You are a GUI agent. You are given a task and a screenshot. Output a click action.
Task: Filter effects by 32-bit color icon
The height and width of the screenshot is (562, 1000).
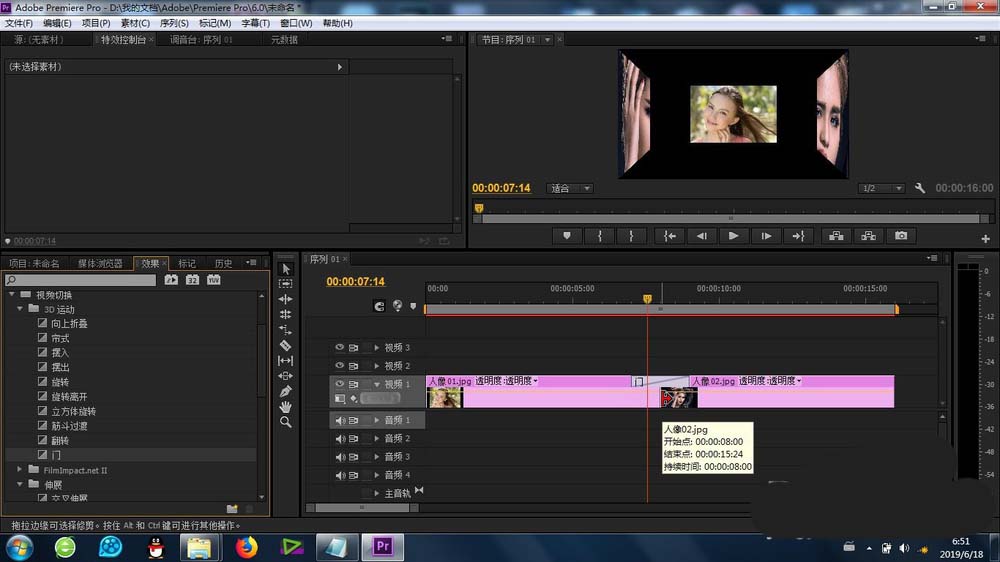pyautogui.click(x=192, y=280)
